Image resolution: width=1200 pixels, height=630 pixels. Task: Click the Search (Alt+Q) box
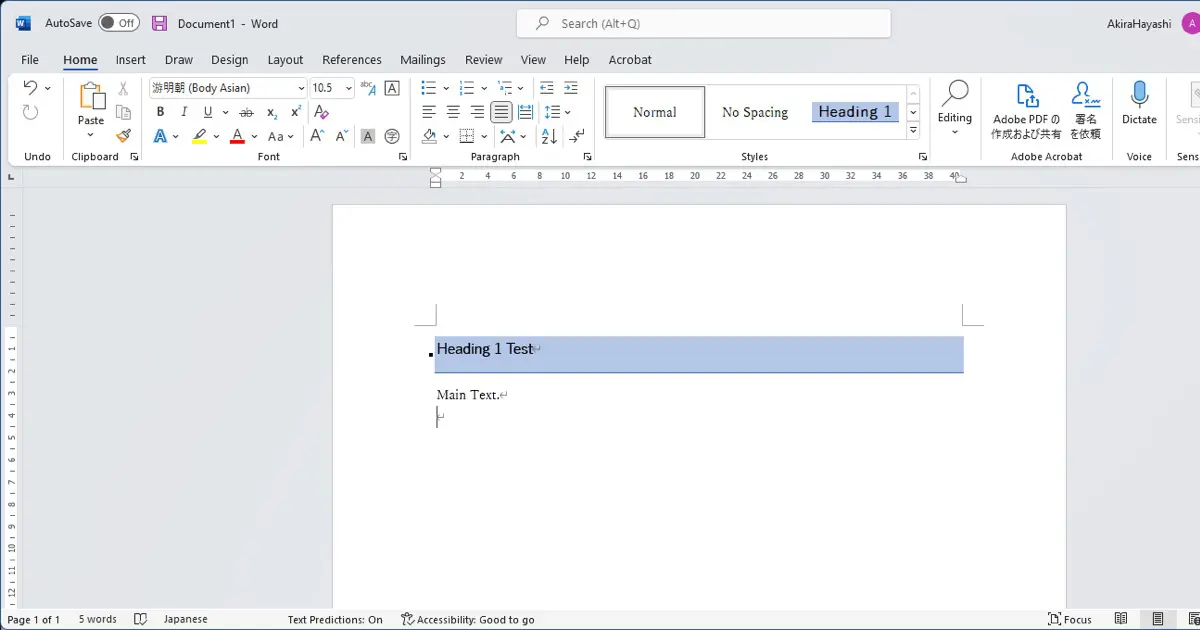(704, 23)
